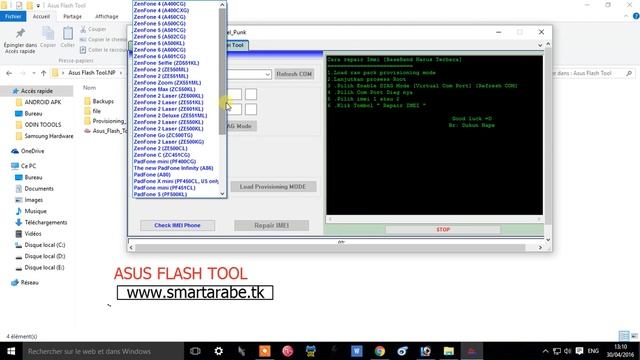Viewport: 640px width, 360px height.
Task: Select ZenFone Go (ZC500TG) from list
Action: [x=163, y=135]
